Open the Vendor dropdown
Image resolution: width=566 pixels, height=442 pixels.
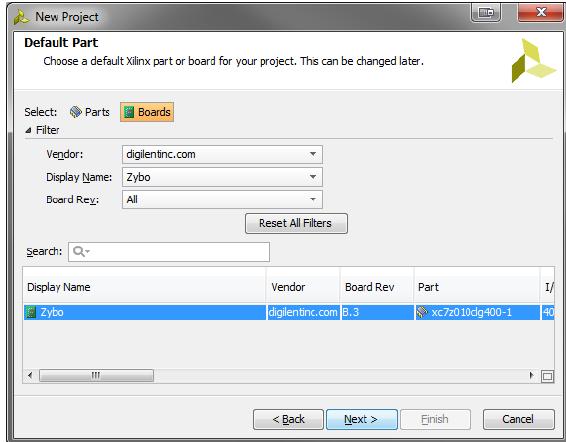[x=222, y=155]
